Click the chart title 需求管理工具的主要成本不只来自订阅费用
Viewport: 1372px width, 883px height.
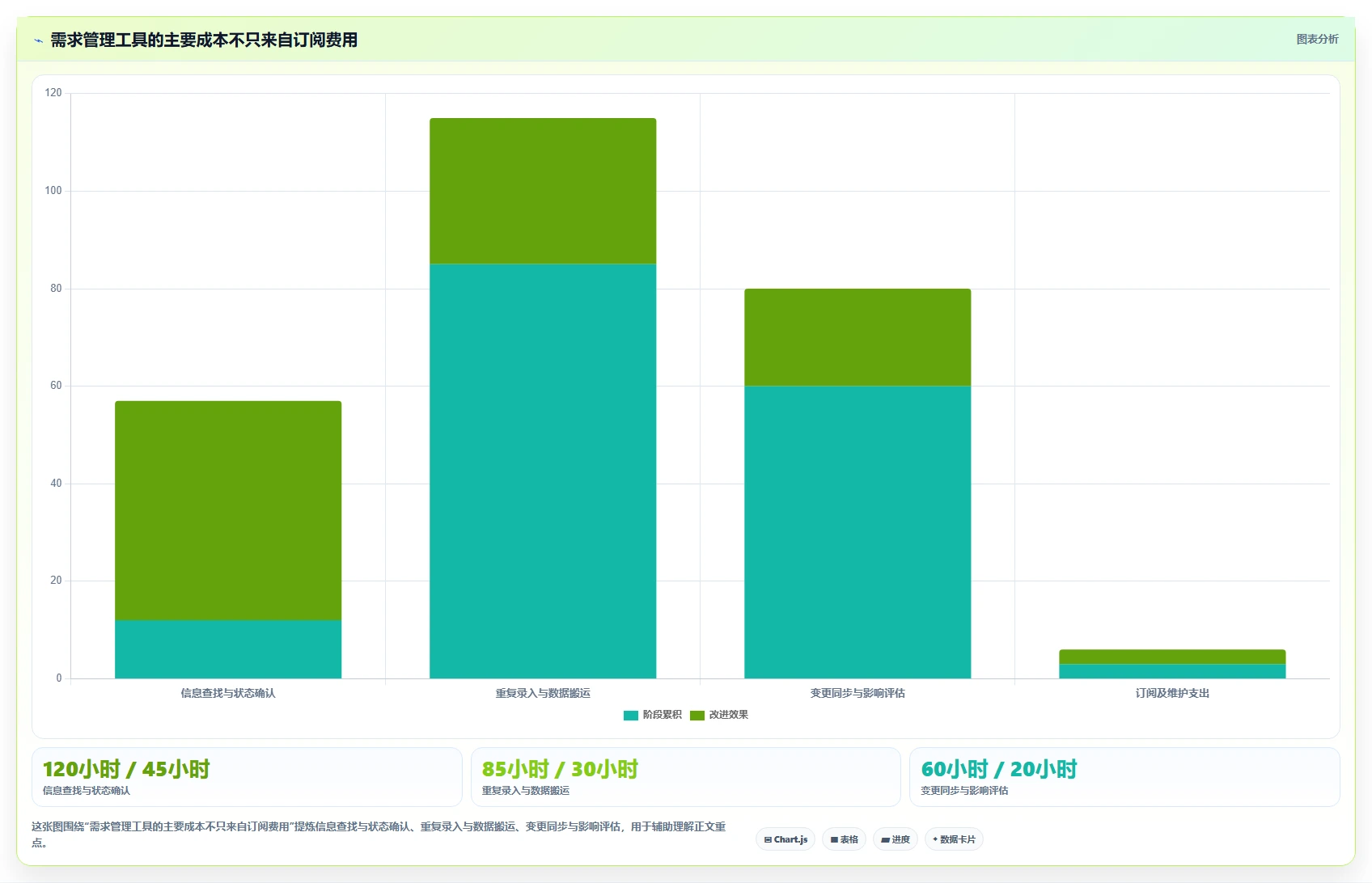(204, 40)
